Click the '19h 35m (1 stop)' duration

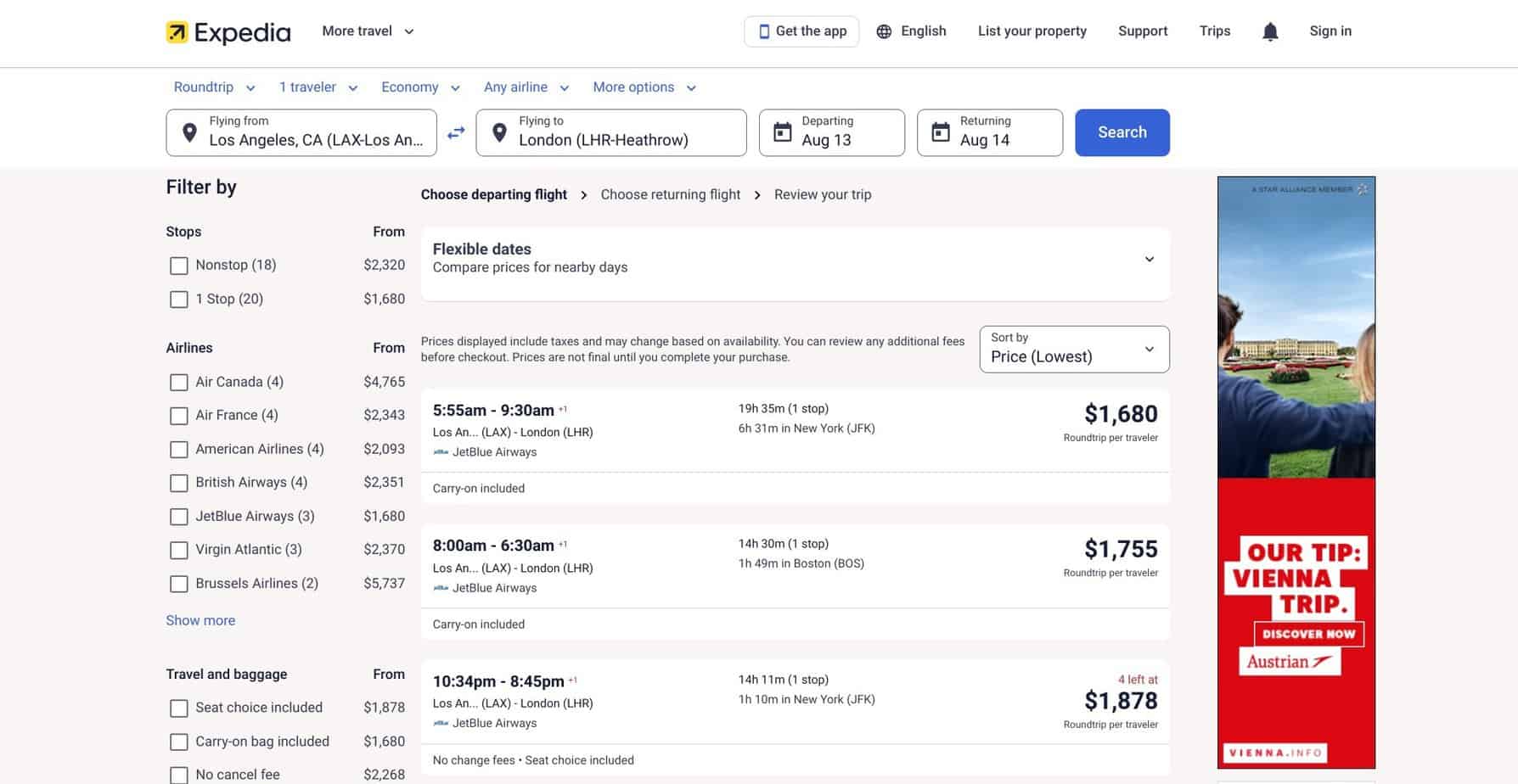click(784, 409)
